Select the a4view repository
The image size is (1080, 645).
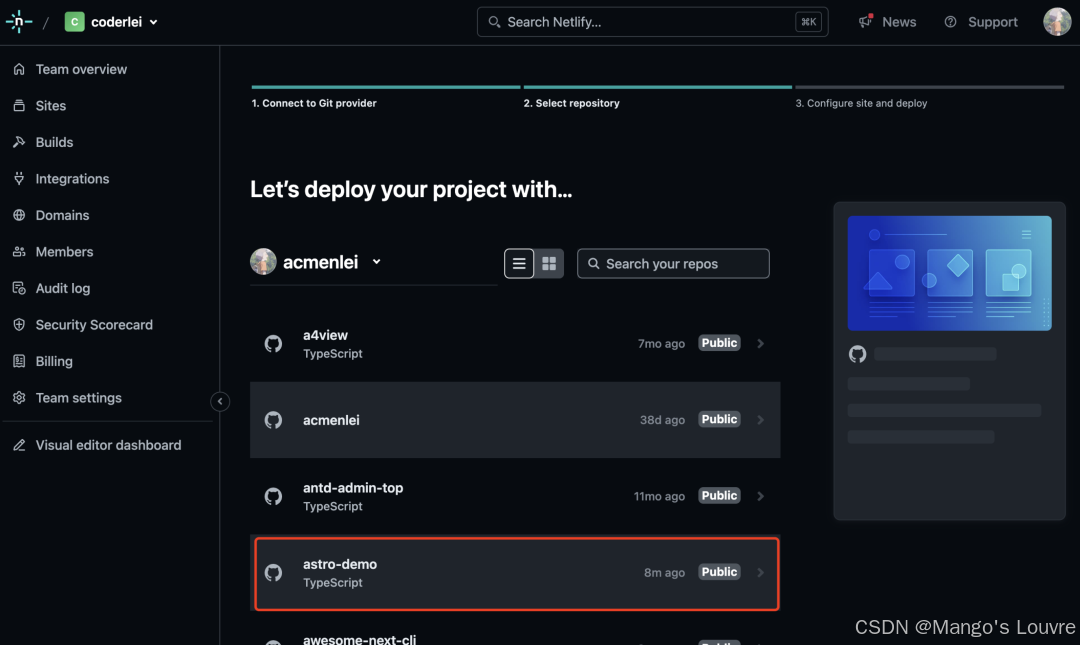coord(515,343)
